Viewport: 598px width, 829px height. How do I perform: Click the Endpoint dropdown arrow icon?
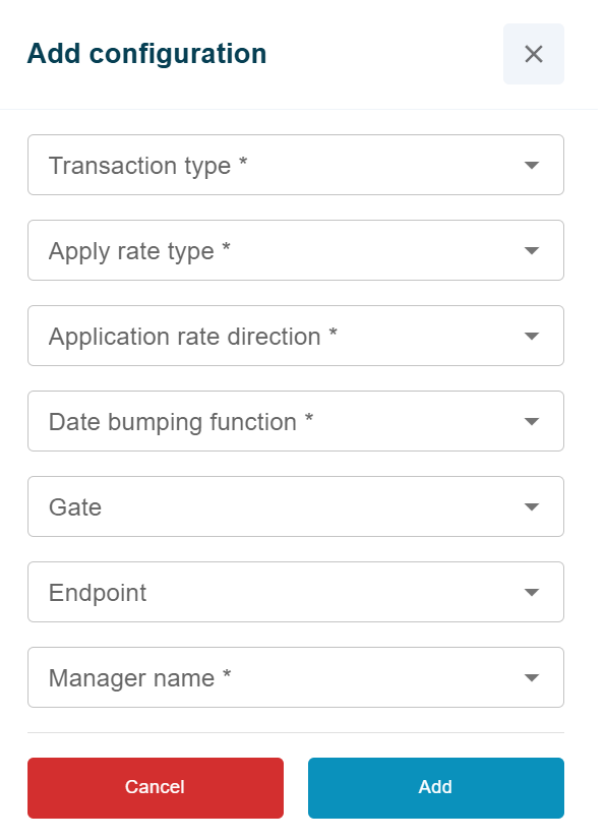(x=531, y=593)
